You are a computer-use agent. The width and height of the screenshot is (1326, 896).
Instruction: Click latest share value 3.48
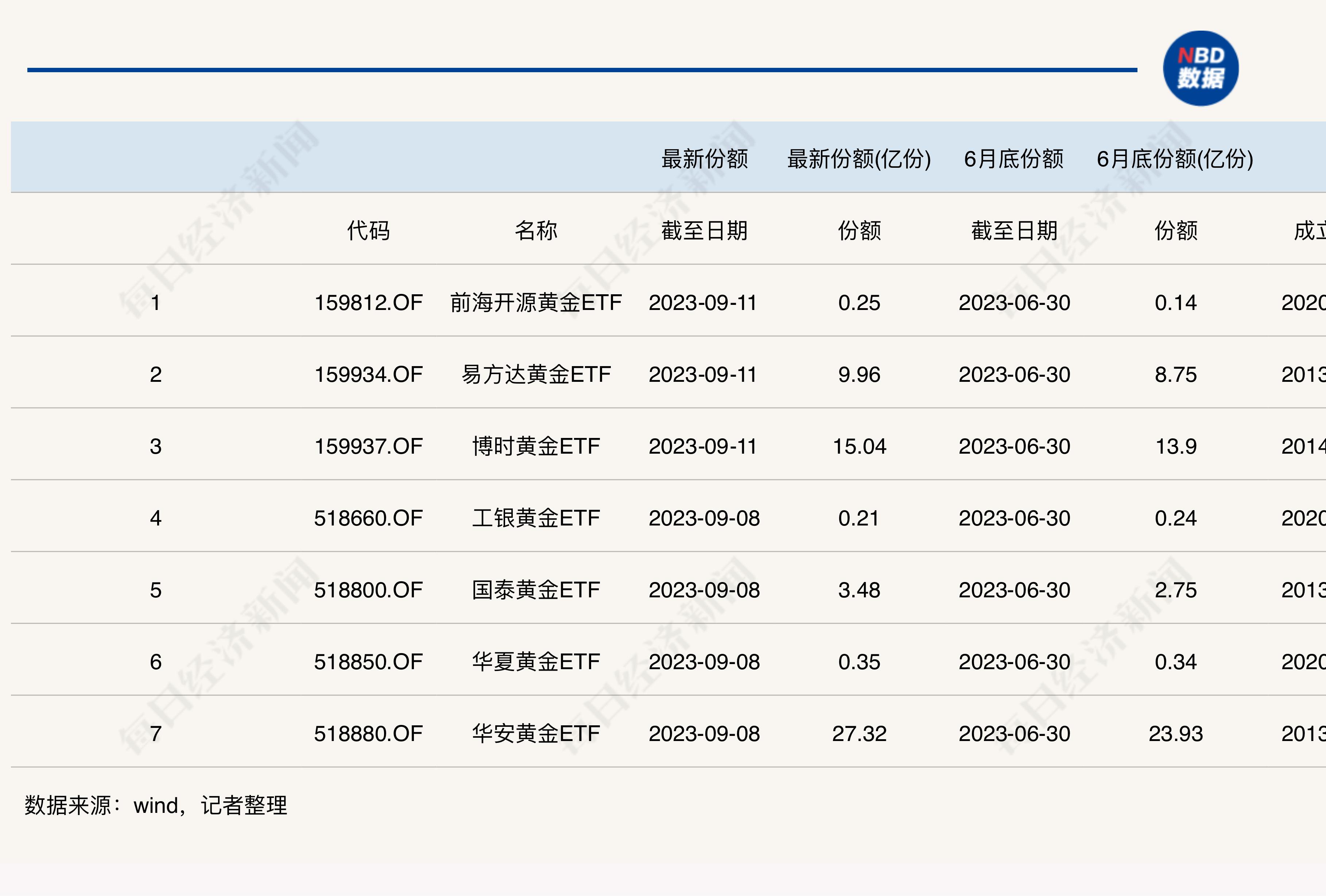pos(859,590)
